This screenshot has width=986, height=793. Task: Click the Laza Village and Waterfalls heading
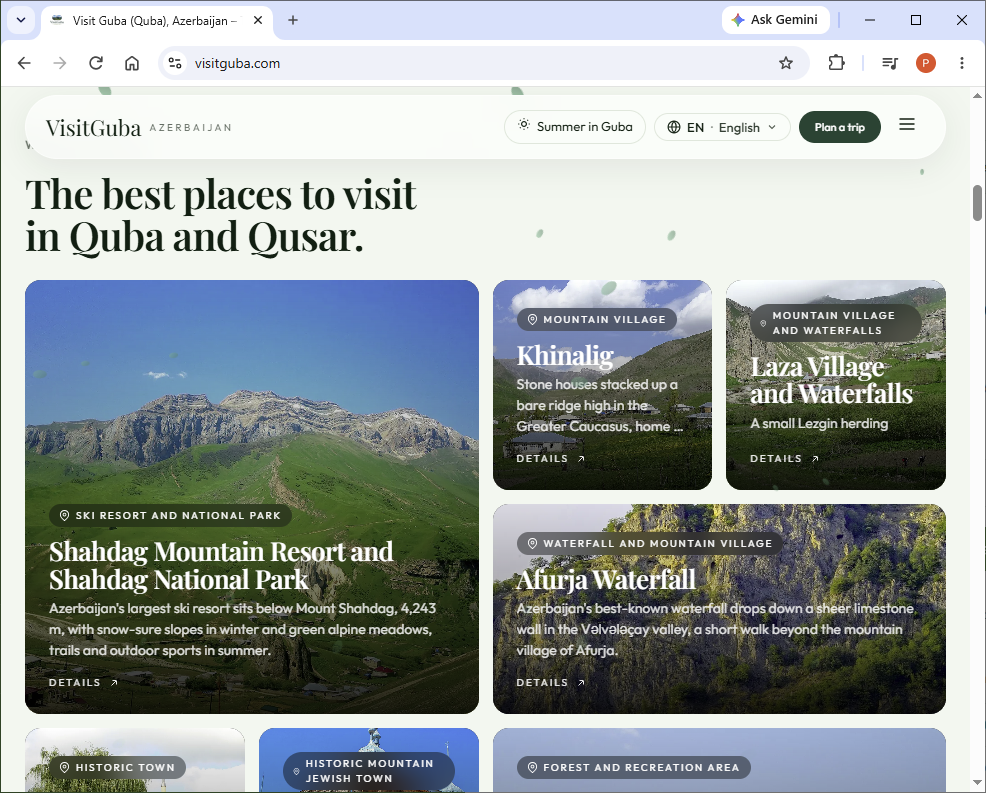(x=831, y=380)
